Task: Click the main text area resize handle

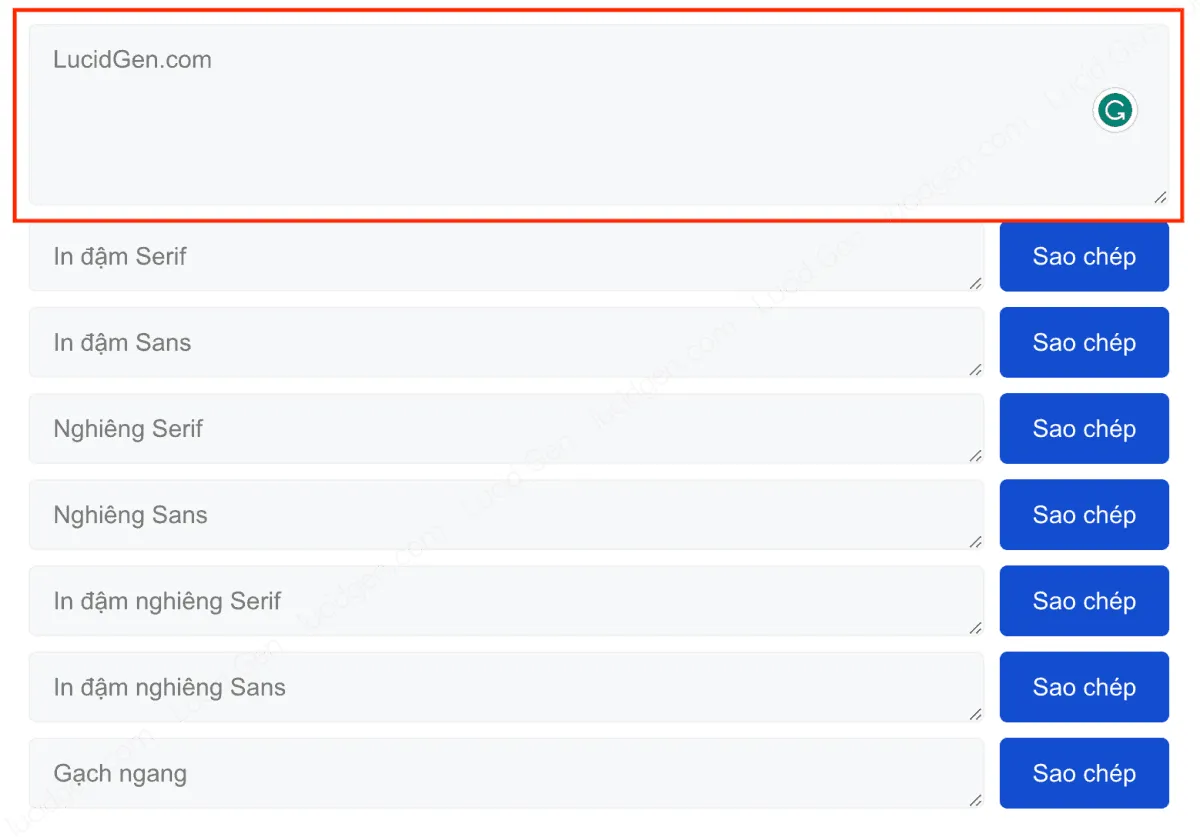Action: click(x=1160, y=197)
